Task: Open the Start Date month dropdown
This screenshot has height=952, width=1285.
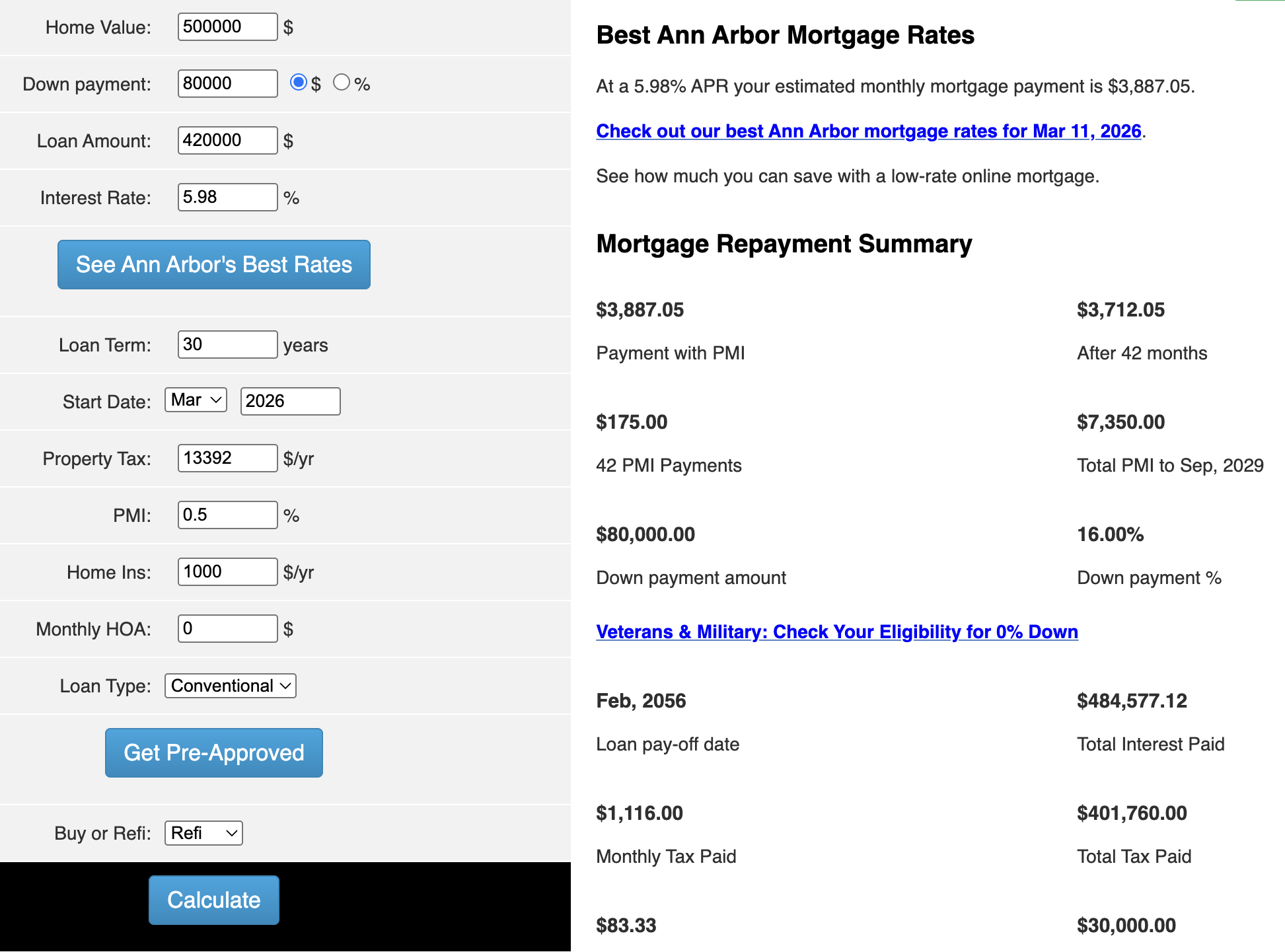Action: pyautogui.click(x=196, y=400)
